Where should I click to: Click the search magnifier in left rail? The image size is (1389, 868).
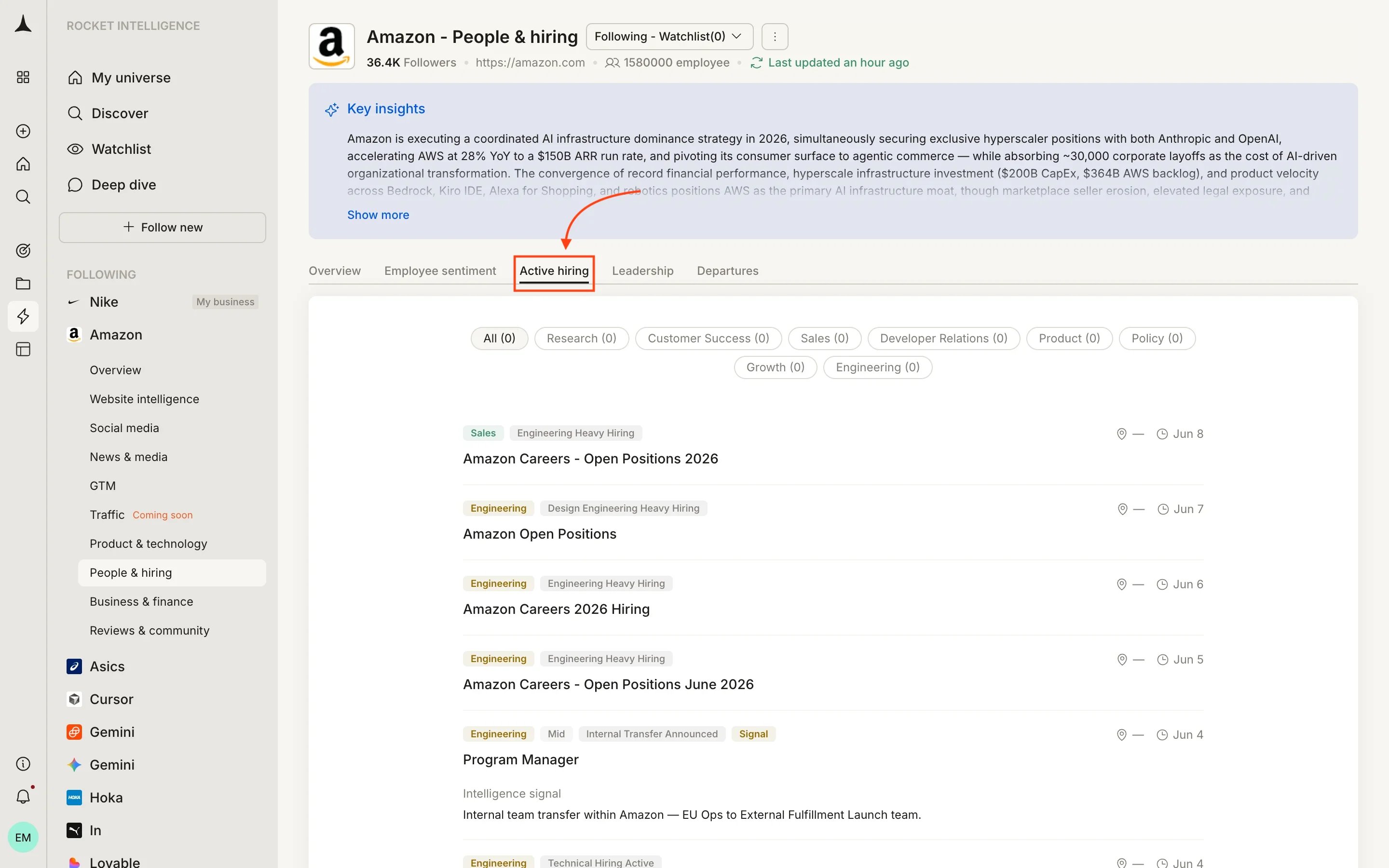(23, 197)
